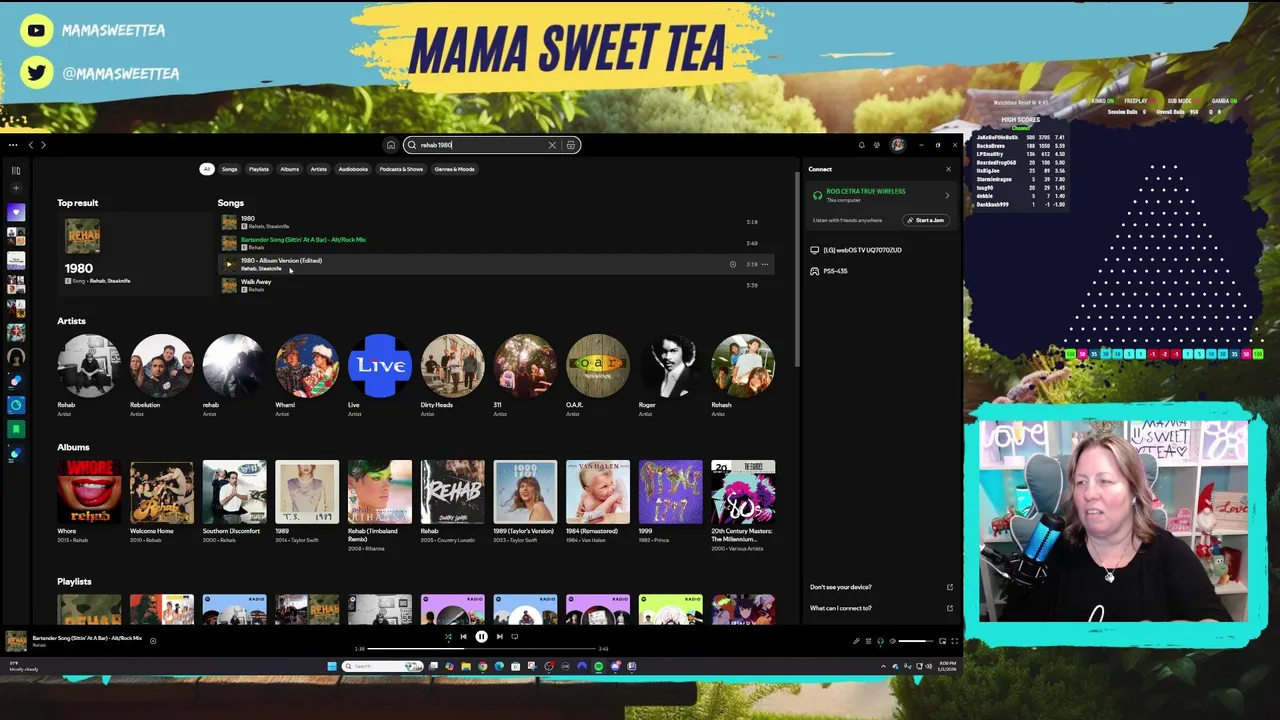The image size is (1280, 720).
Task: Filter search results by Artists
Action: [319, 169]
